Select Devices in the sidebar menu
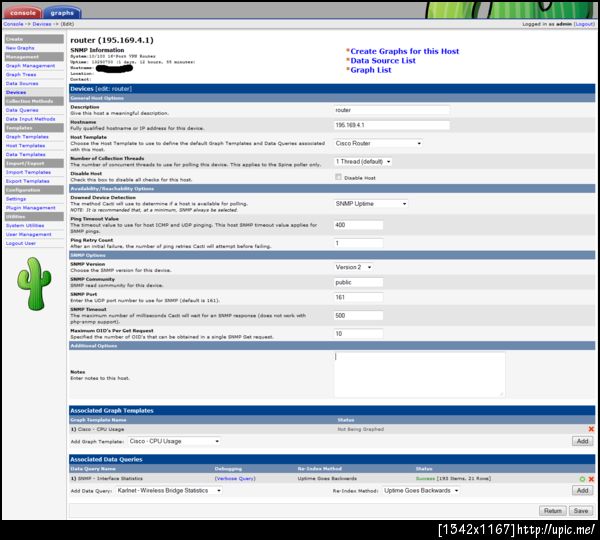 16,92
